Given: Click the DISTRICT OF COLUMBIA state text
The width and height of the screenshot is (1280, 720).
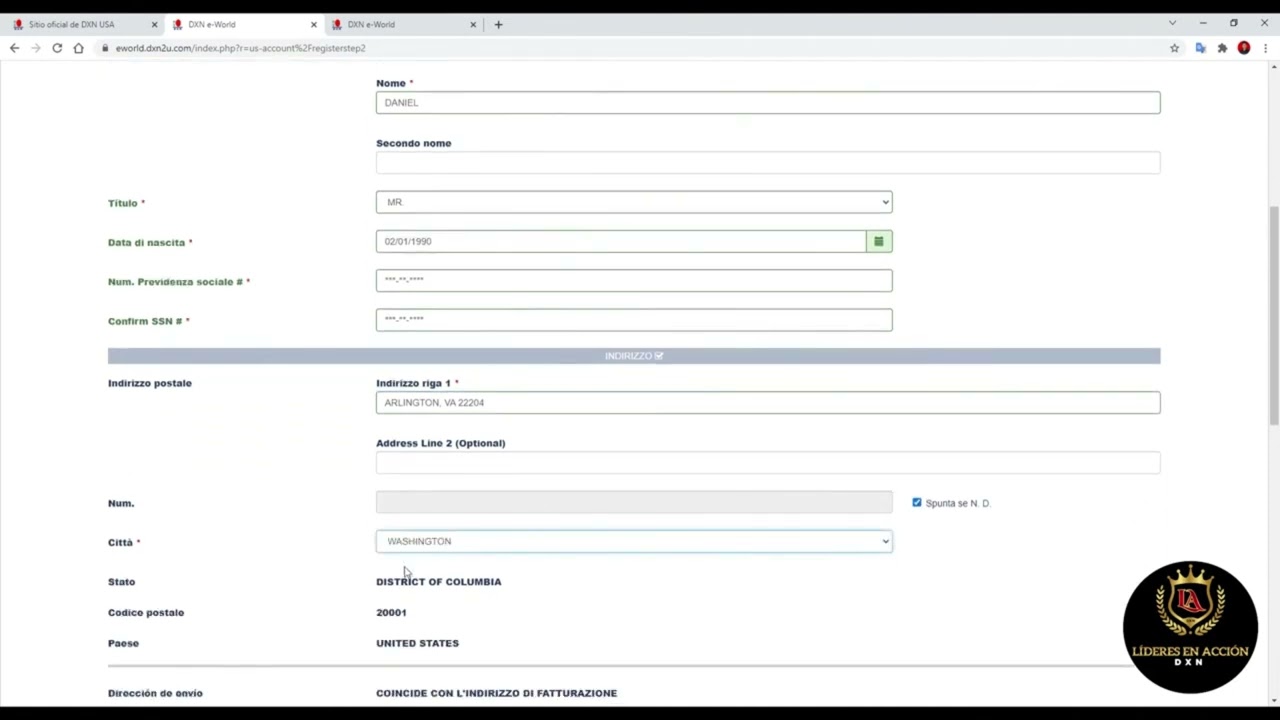Looking at the screenshot, I should pos(439,581).
